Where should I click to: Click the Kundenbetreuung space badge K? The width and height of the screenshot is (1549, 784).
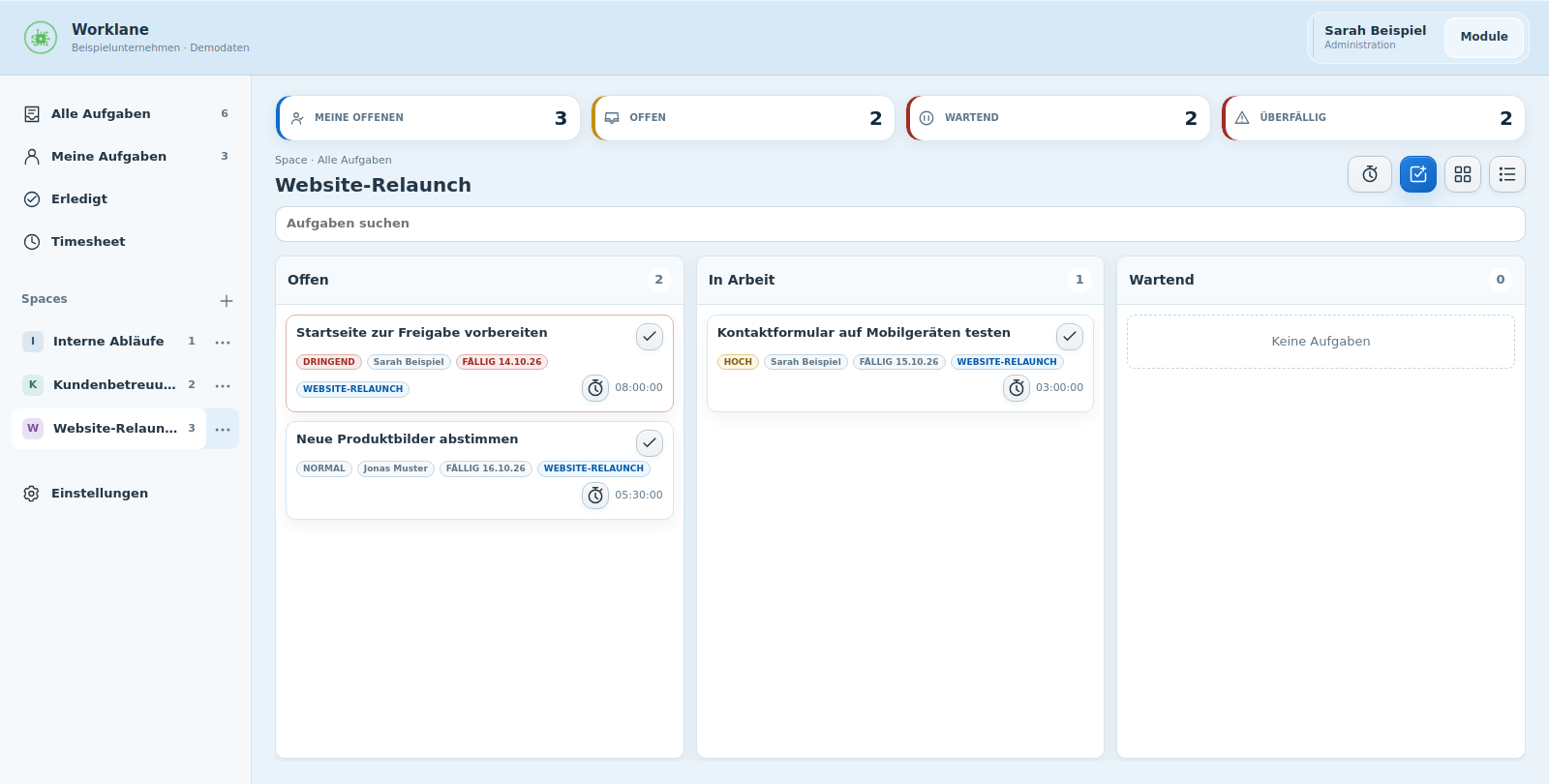33,385
